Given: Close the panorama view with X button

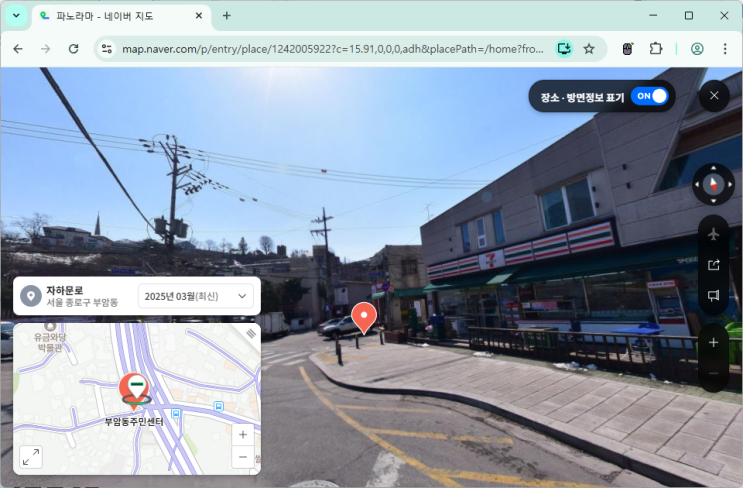Looking at the screenshot, I should 714,96.
